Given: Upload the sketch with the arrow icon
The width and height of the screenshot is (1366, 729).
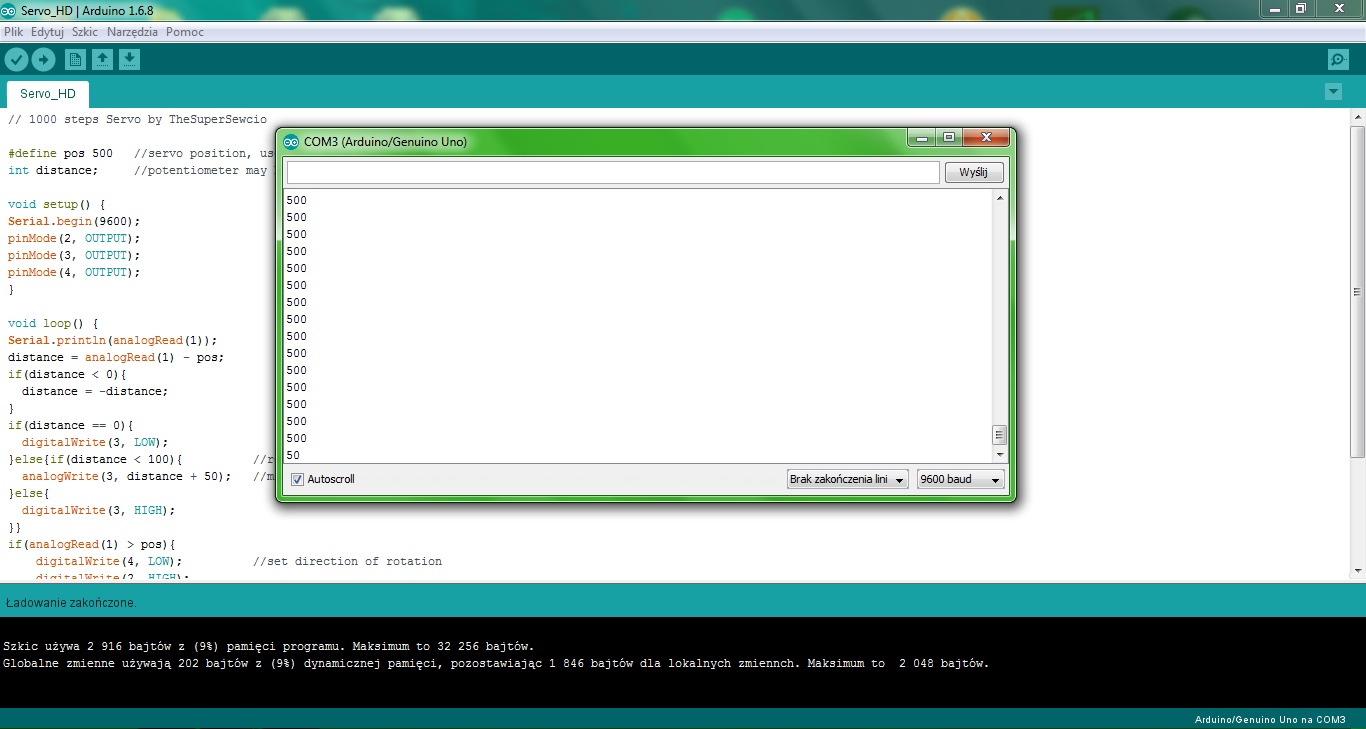Looking at the screenshot, I should 43,60.
